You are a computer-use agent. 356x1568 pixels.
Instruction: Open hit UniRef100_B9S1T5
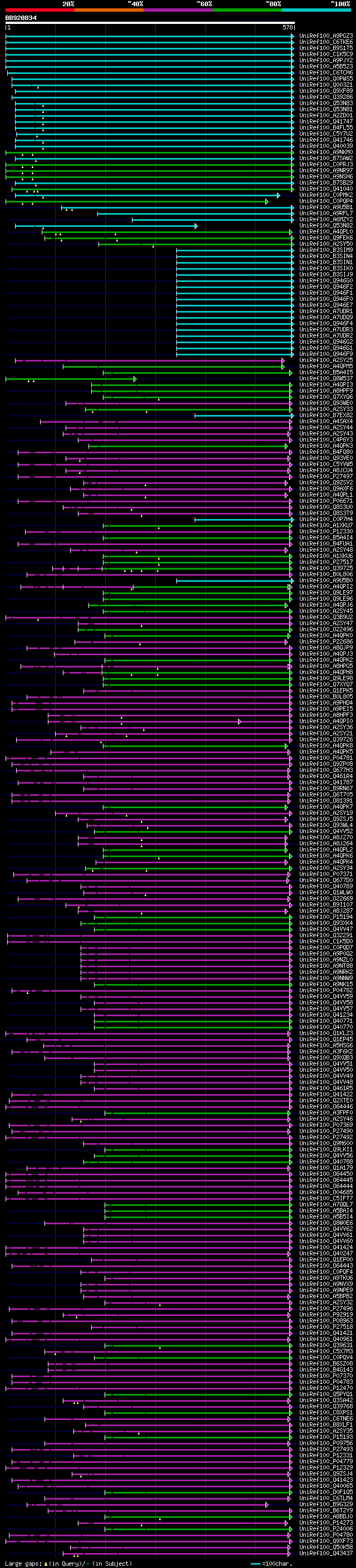[325, 48]
